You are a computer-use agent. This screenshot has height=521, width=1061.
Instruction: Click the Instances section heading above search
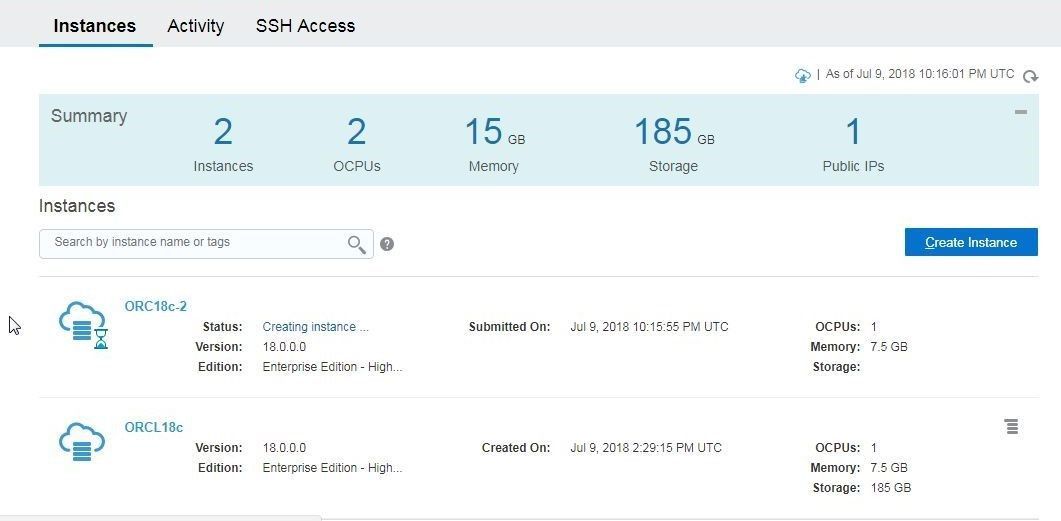tap(77, 206)
